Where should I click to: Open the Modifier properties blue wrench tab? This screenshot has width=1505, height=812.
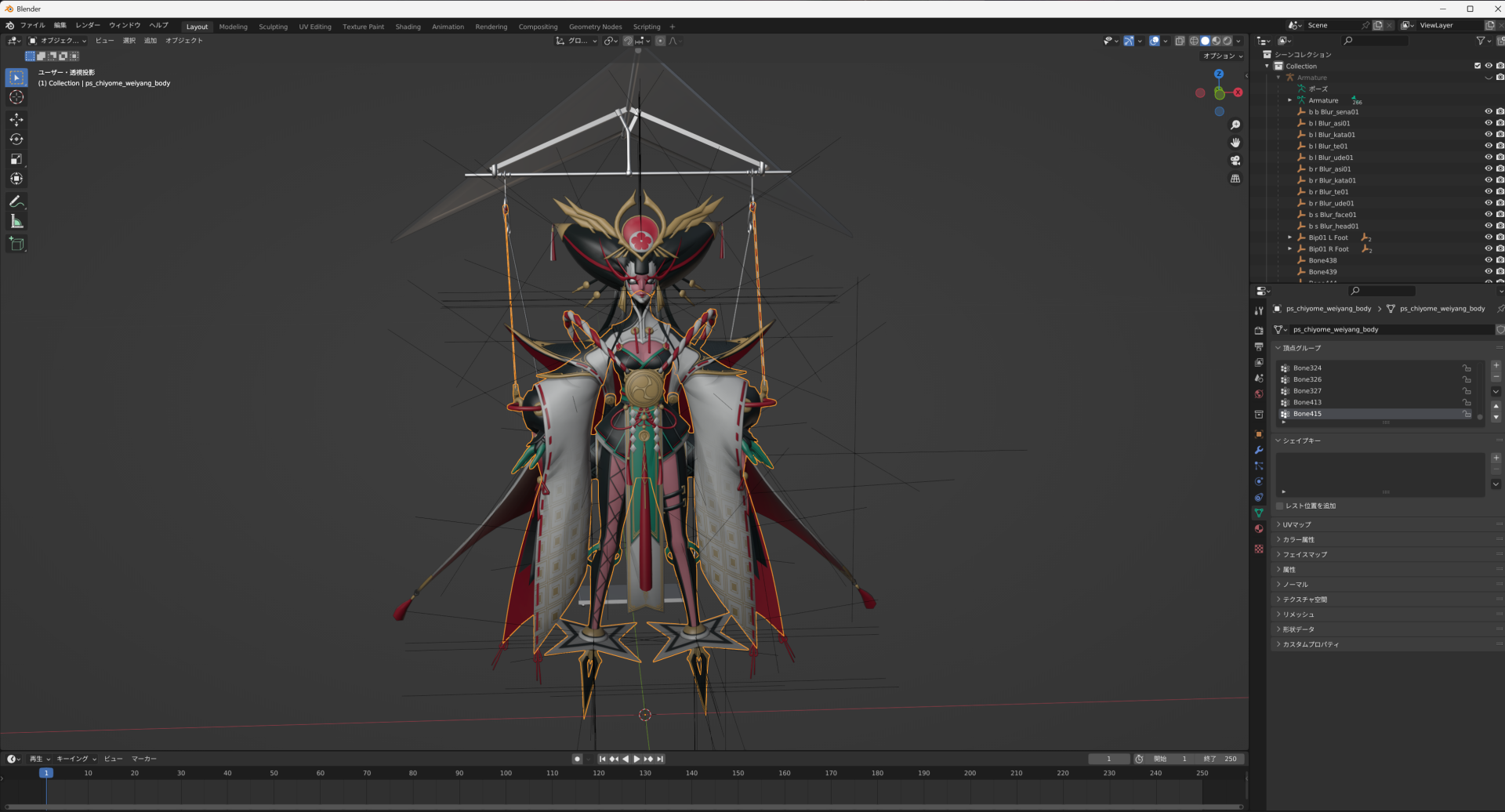1259,450
